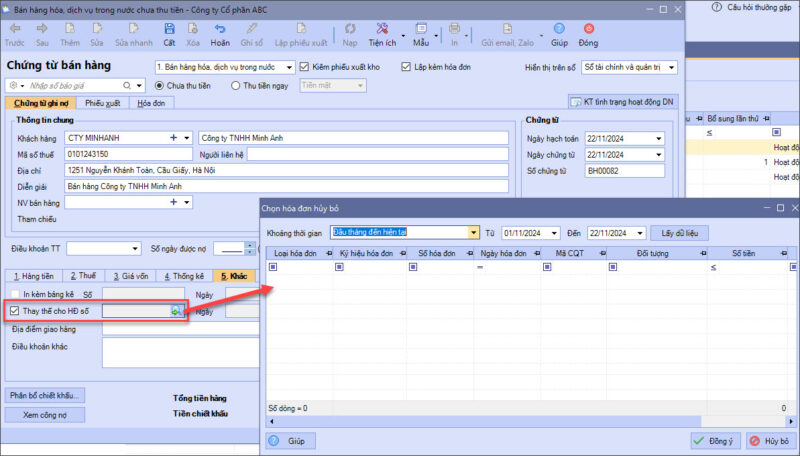Click the plus icon beside Khách hàng field
Screen dimensions: 800x456
click(173, 138)
